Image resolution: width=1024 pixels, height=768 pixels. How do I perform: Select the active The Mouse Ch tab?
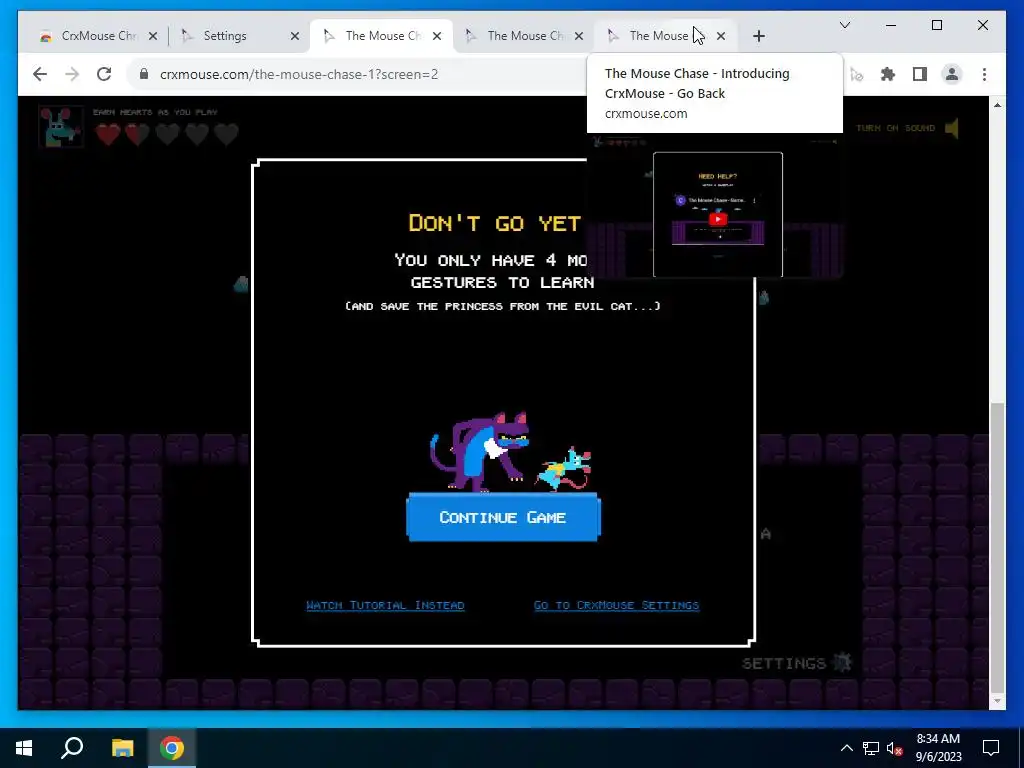pos(382,36)
